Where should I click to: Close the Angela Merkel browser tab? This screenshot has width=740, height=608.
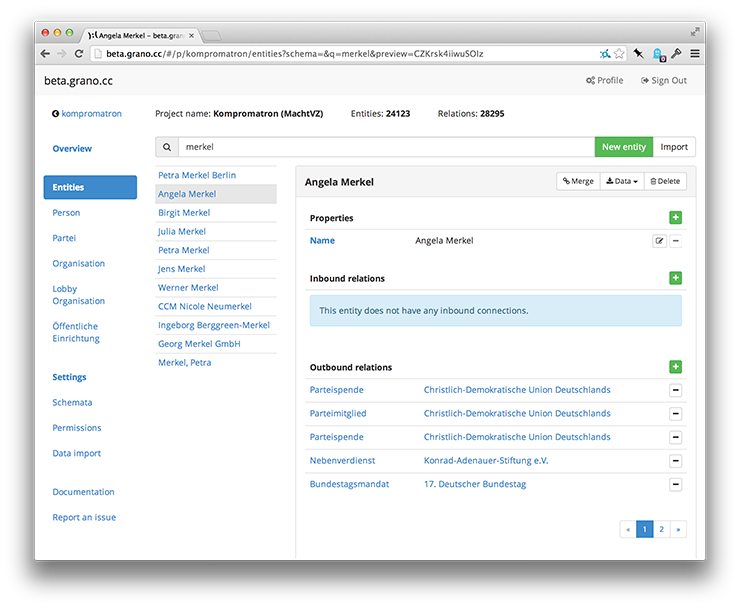coord(191,35)
